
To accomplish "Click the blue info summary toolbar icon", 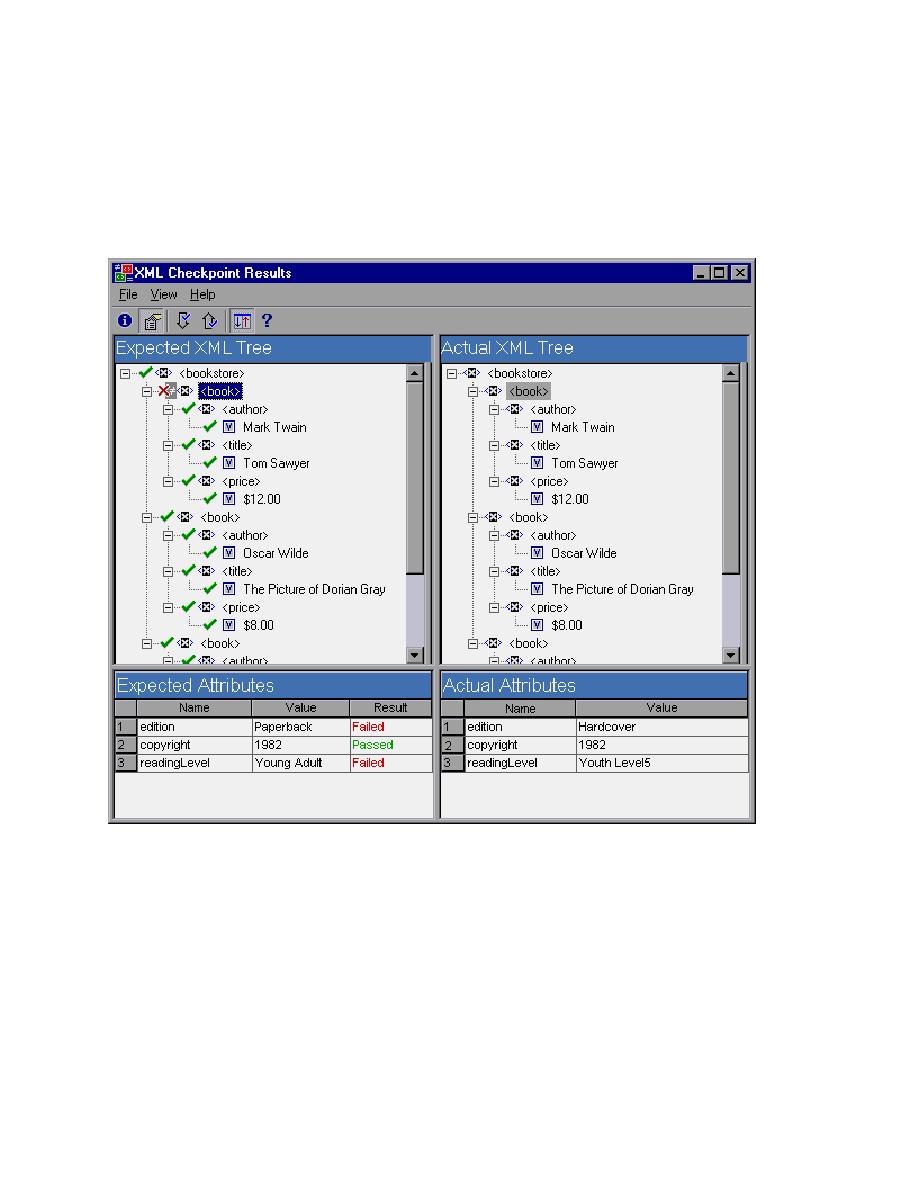I will (x=125, y=321).
